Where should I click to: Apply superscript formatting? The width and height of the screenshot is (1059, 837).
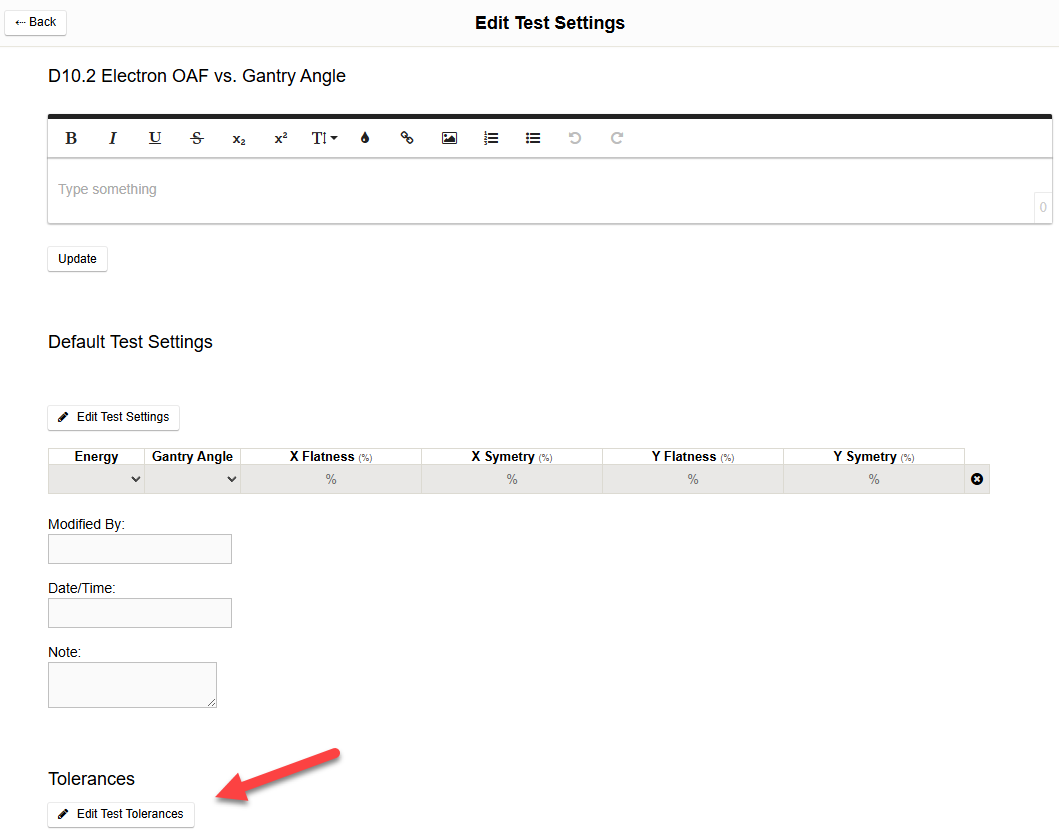281,138
